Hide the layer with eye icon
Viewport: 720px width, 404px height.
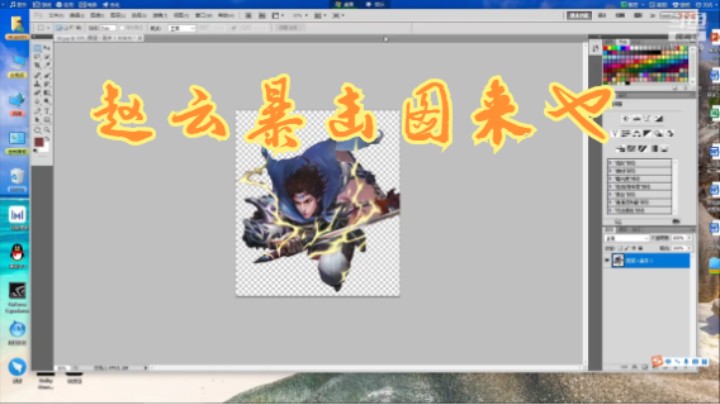(x=607, y=261)
